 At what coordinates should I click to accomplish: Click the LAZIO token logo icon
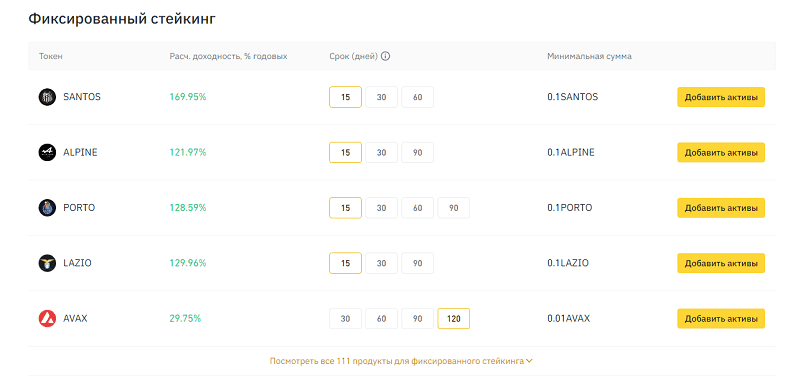pos(47,263)
